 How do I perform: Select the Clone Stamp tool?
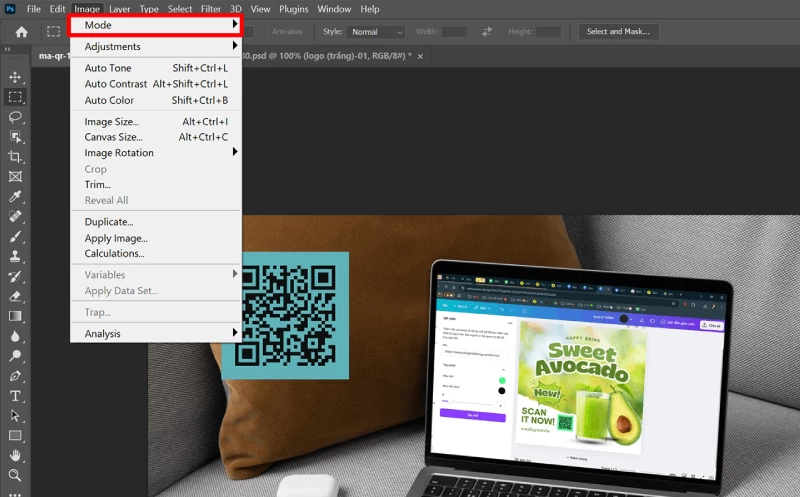pyautogui.click(x=15, y=256)
